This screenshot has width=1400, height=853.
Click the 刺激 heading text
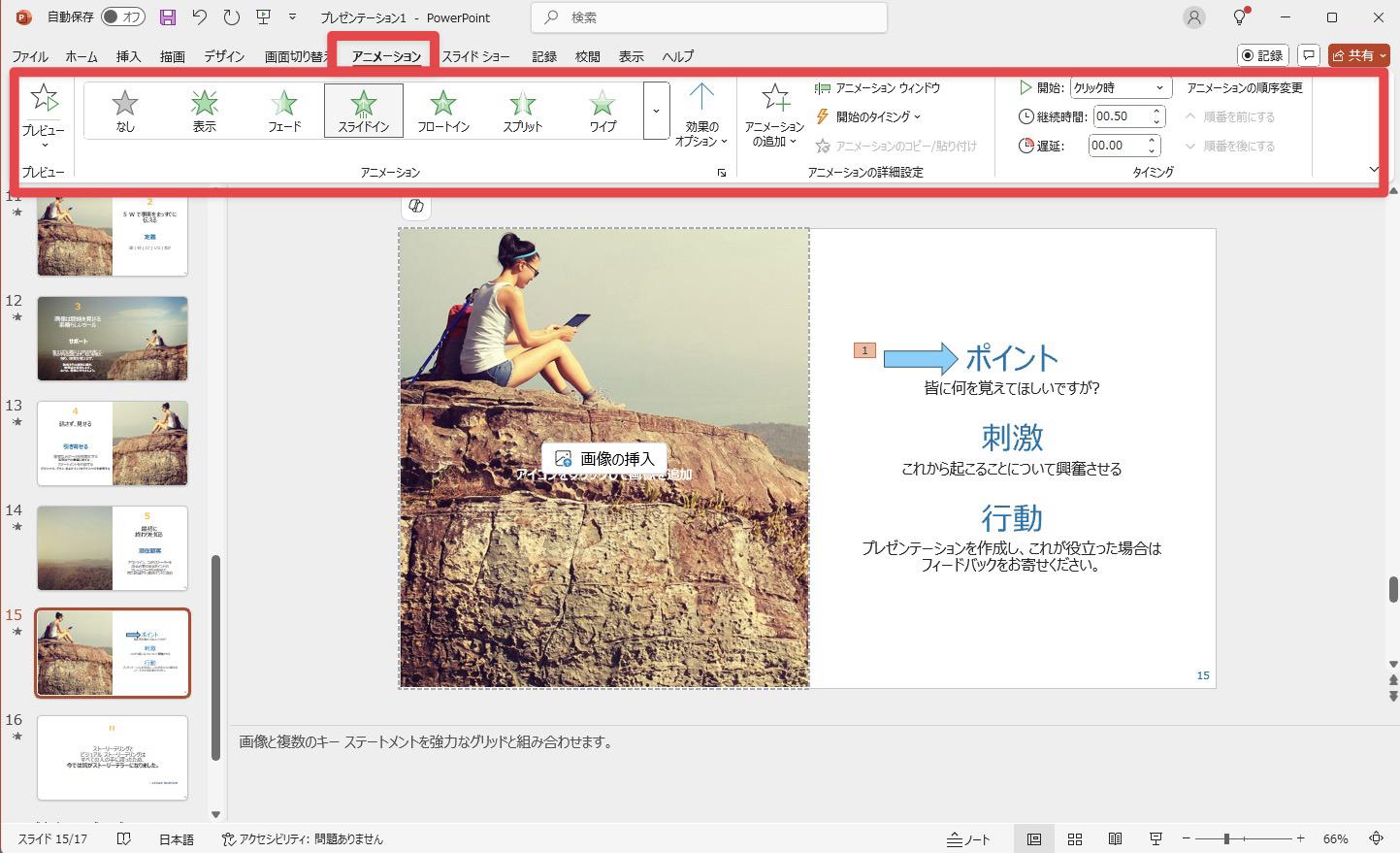tap(1012, 438)
